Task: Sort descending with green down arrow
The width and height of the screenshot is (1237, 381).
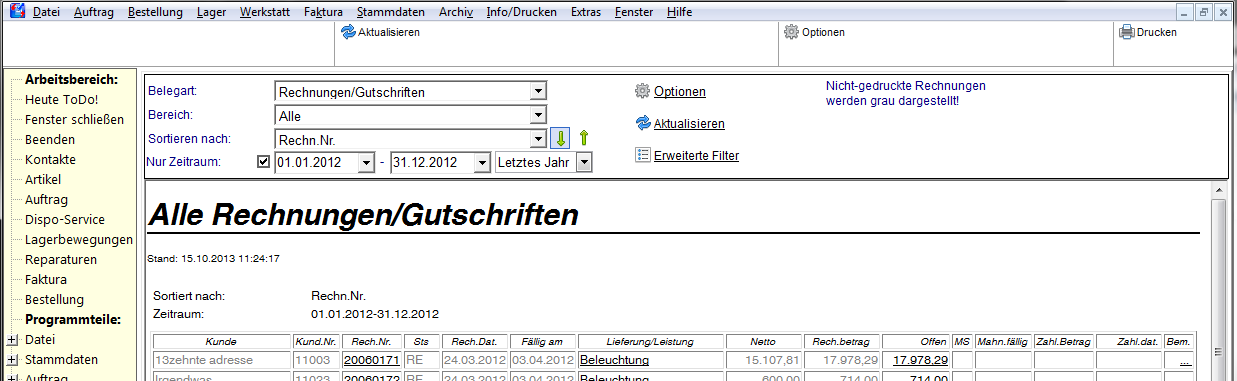Action: tap(561, 138)
